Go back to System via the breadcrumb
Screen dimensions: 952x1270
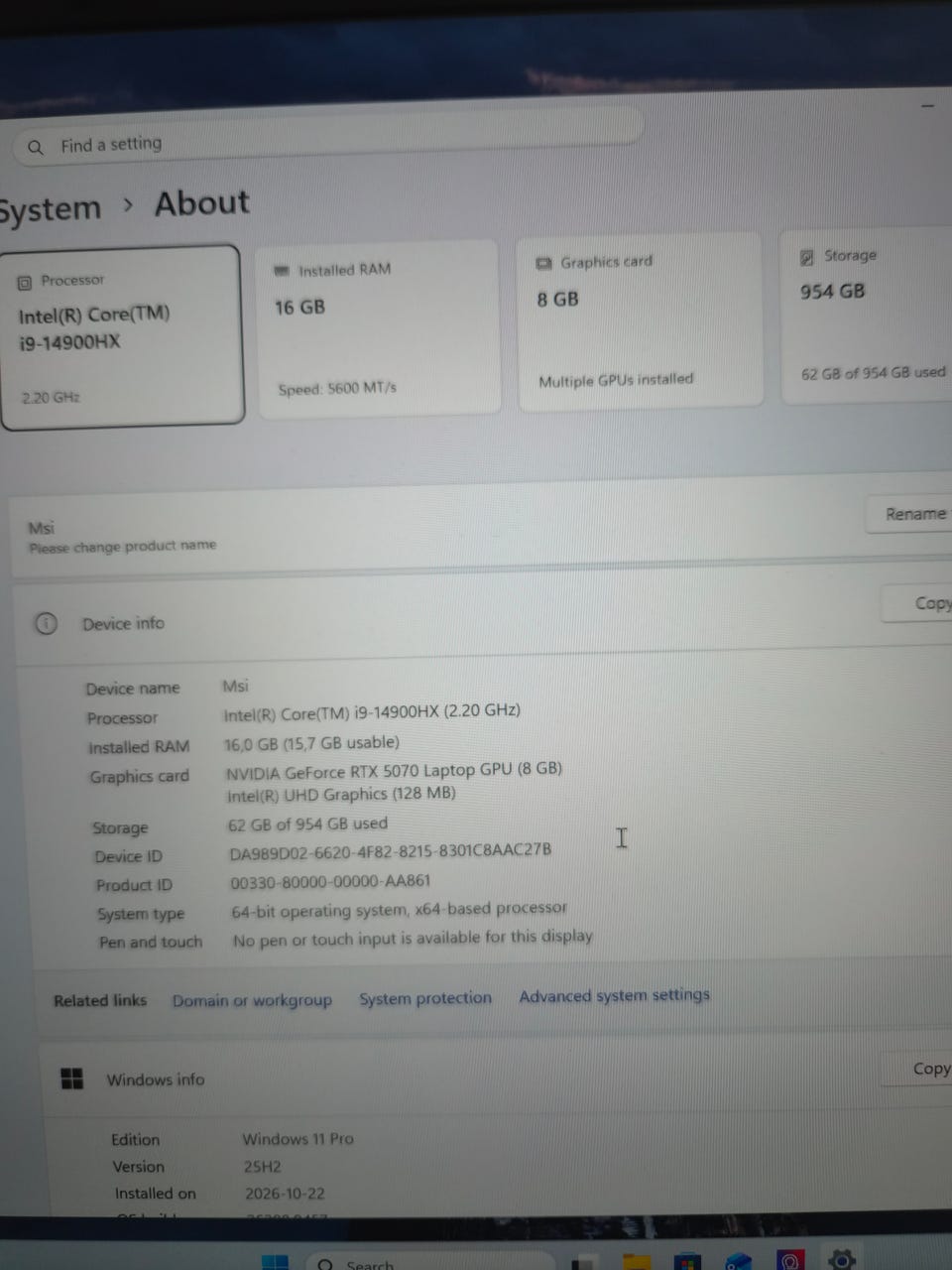(50, 209)
